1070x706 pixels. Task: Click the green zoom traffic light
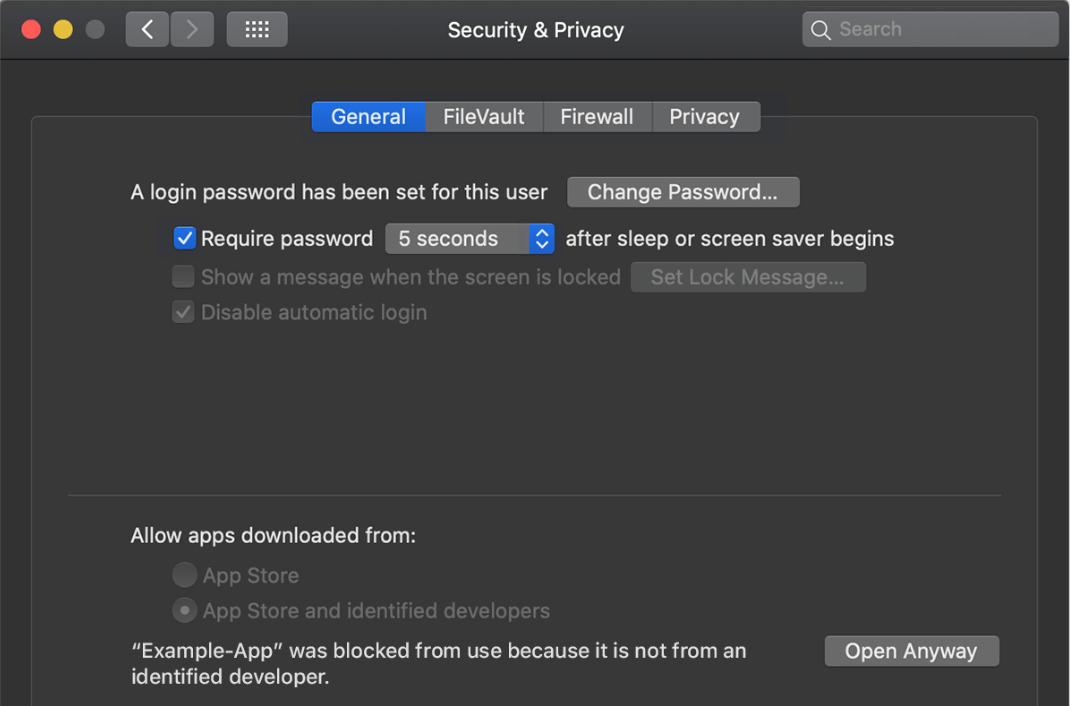pos(94,30)
